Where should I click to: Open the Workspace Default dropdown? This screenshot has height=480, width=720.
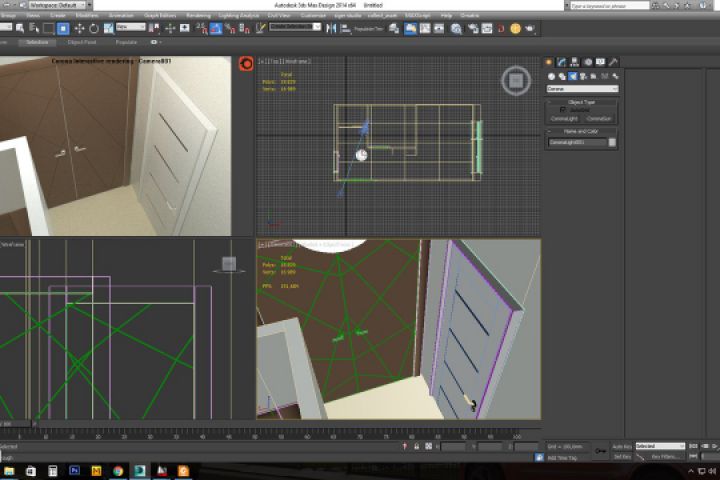pos(58,6)
